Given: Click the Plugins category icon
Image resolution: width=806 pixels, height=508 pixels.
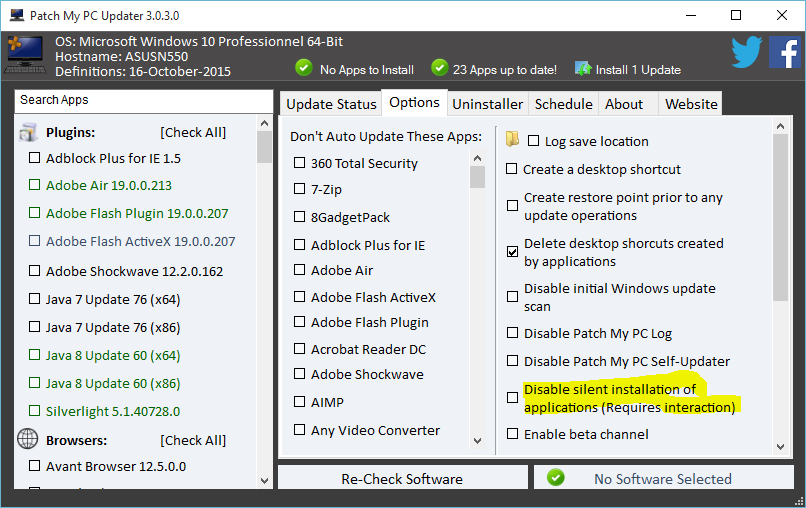Looking at the screenshot, I should [x=28, y=132].
